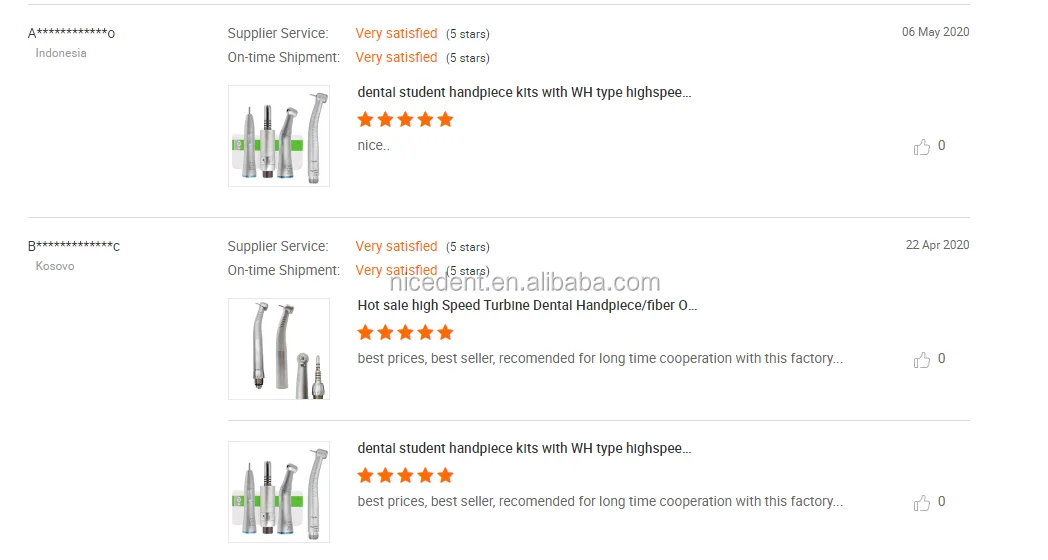The height and width of the screenshot is (560, 1048).
Task: Select reviewer name B*************c
Action: pyautogui.click(x=74, y=246)
